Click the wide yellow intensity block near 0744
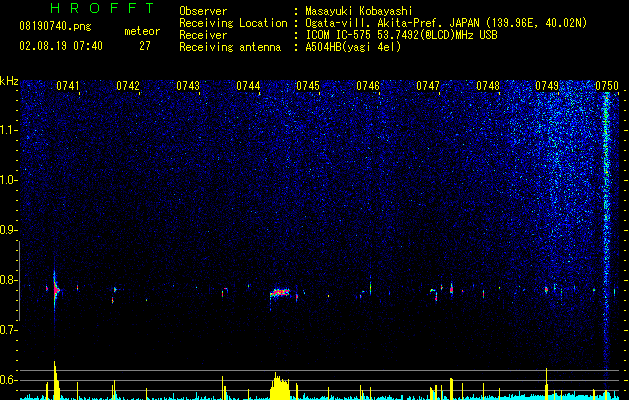Screen dimensions: 629x400 click(x=280, y=386)
